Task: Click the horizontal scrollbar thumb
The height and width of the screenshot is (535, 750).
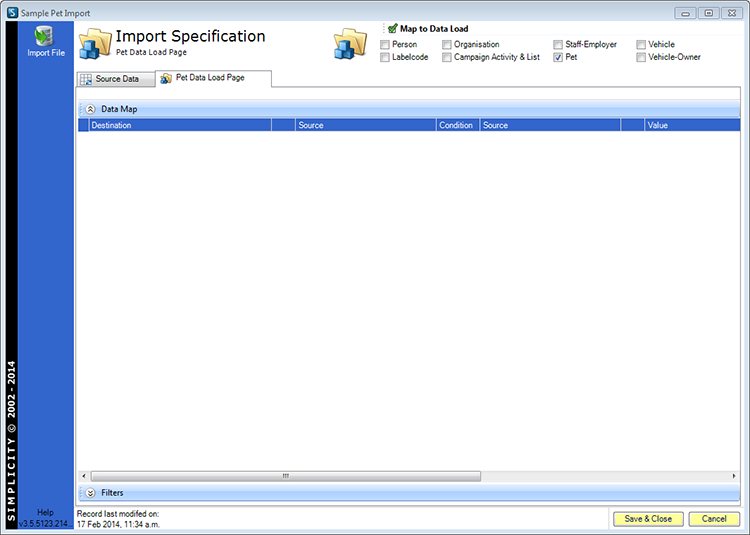Action: click(286, 476)
